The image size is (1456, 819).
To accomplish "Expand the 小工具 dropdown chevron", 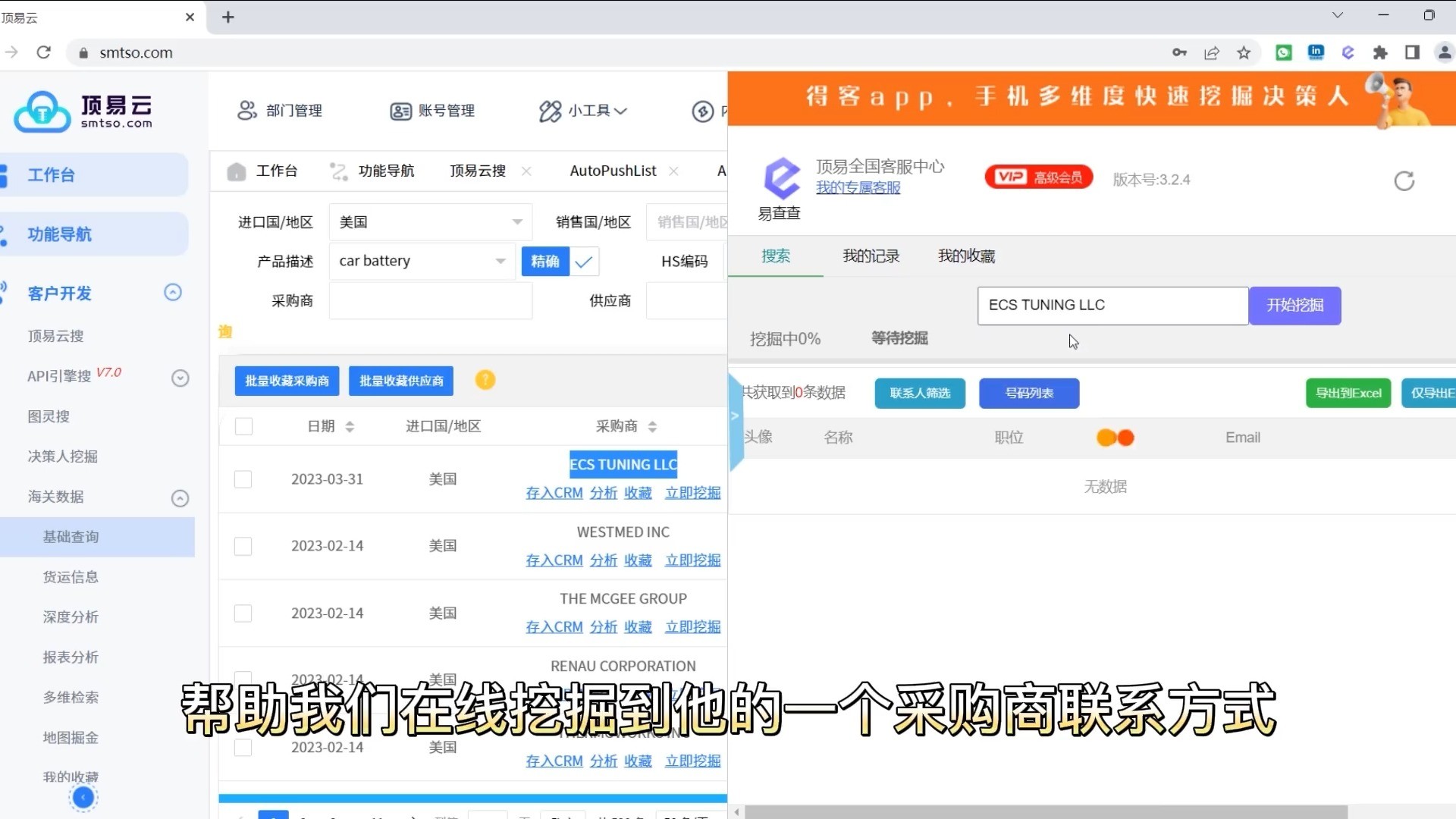I will point(621,111).
